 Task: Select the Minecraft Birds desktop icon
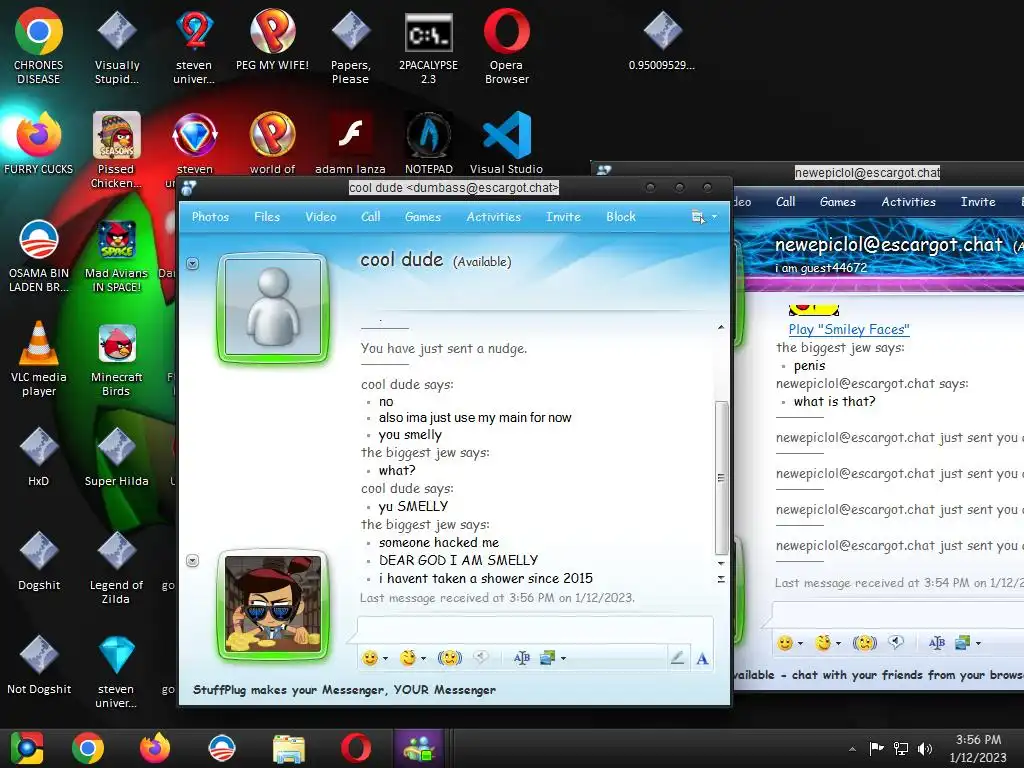116,358
